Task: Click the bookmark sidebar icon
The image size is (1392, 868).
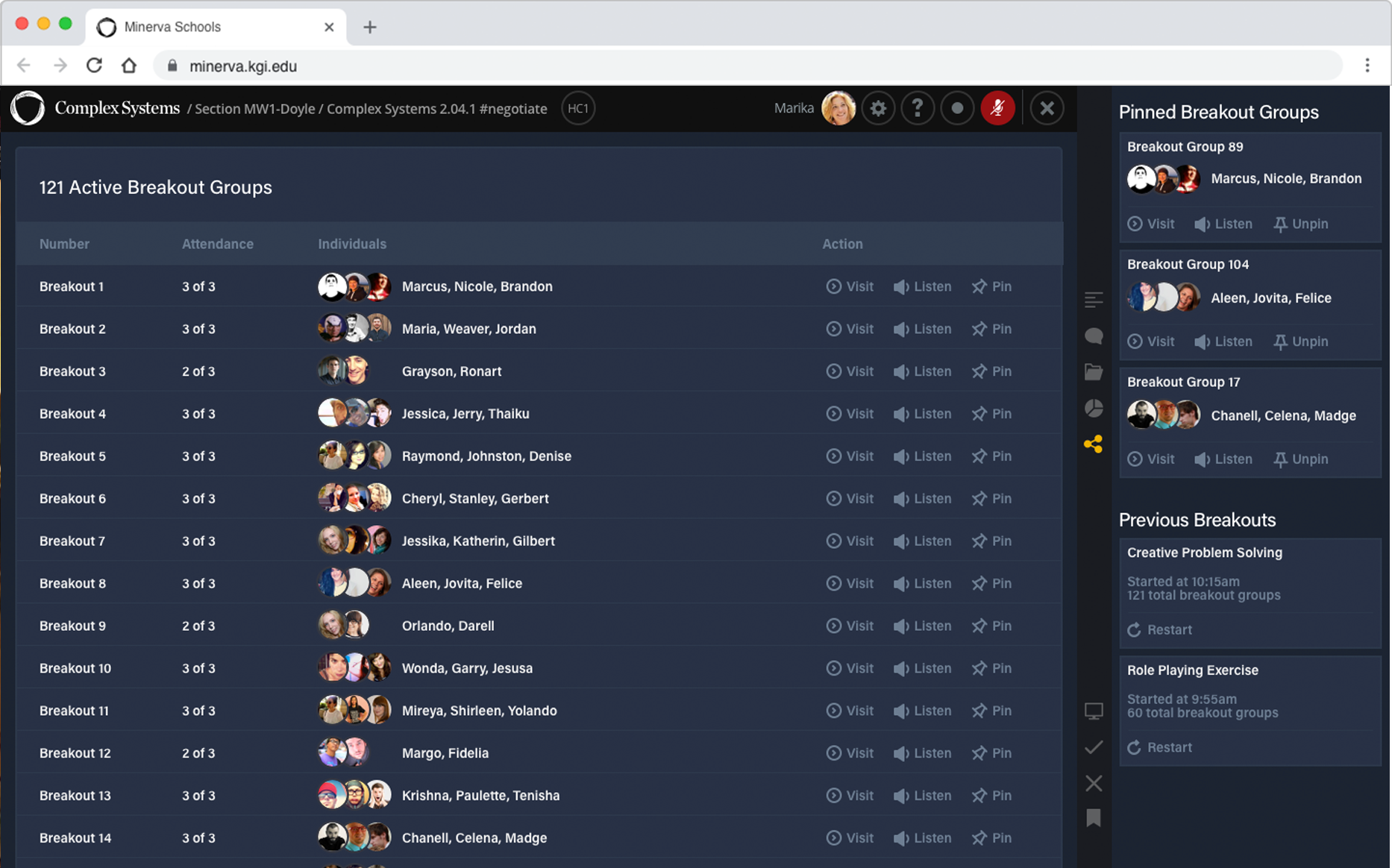Action: coord(1094,818)
